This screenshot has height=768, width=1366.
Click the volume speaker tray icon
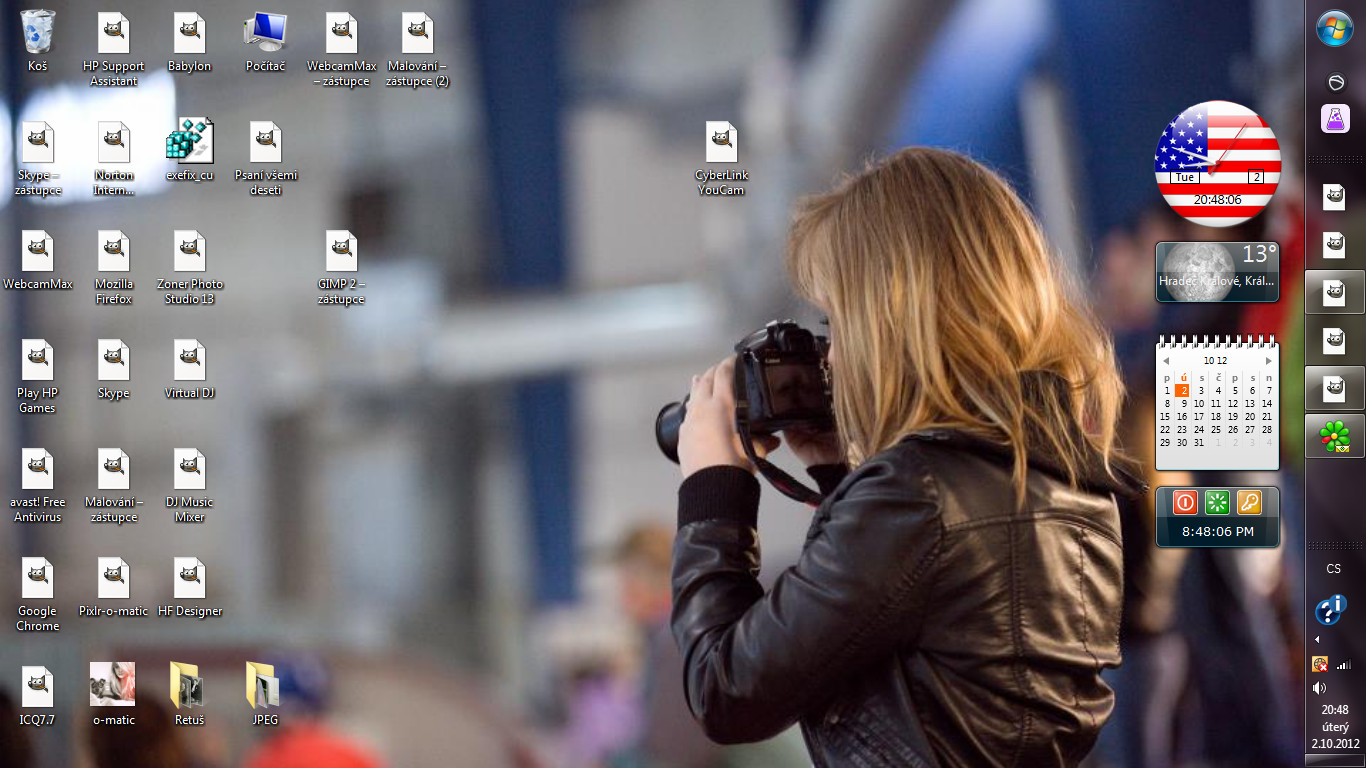[x=1320, y=688]
